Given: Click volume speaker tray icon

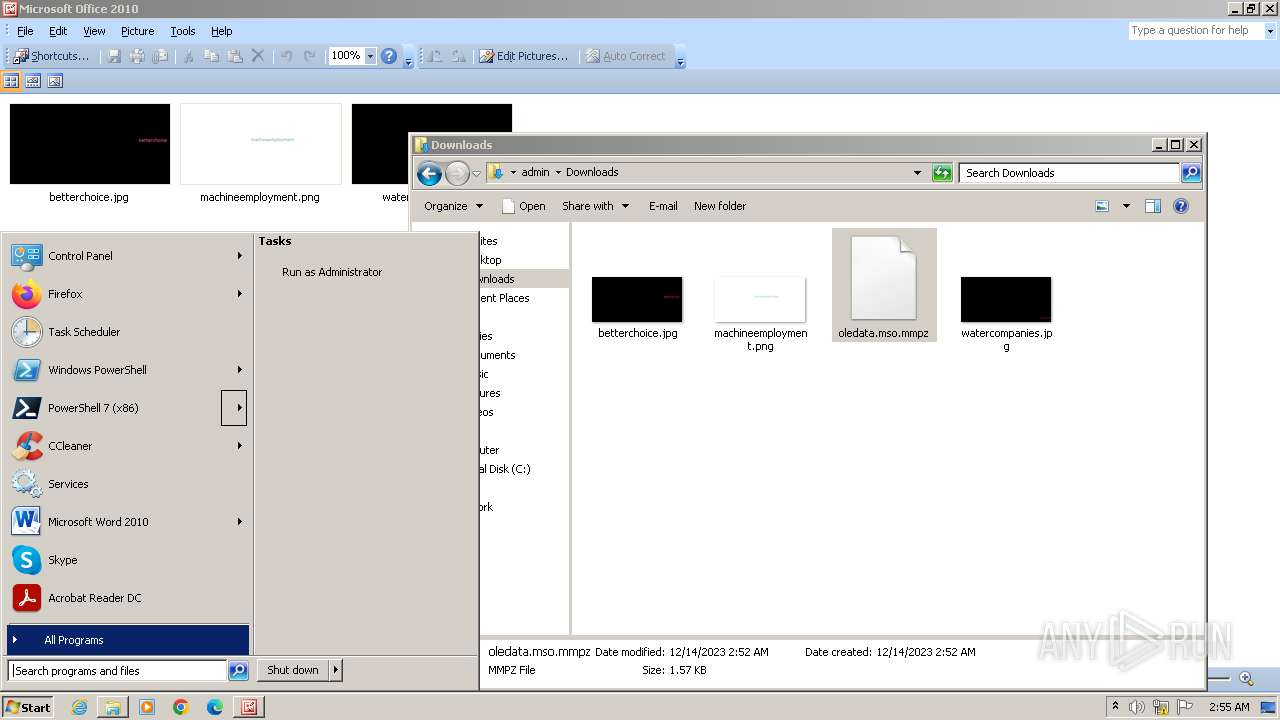Looking at the screenshot, I should pos(1137,707).
